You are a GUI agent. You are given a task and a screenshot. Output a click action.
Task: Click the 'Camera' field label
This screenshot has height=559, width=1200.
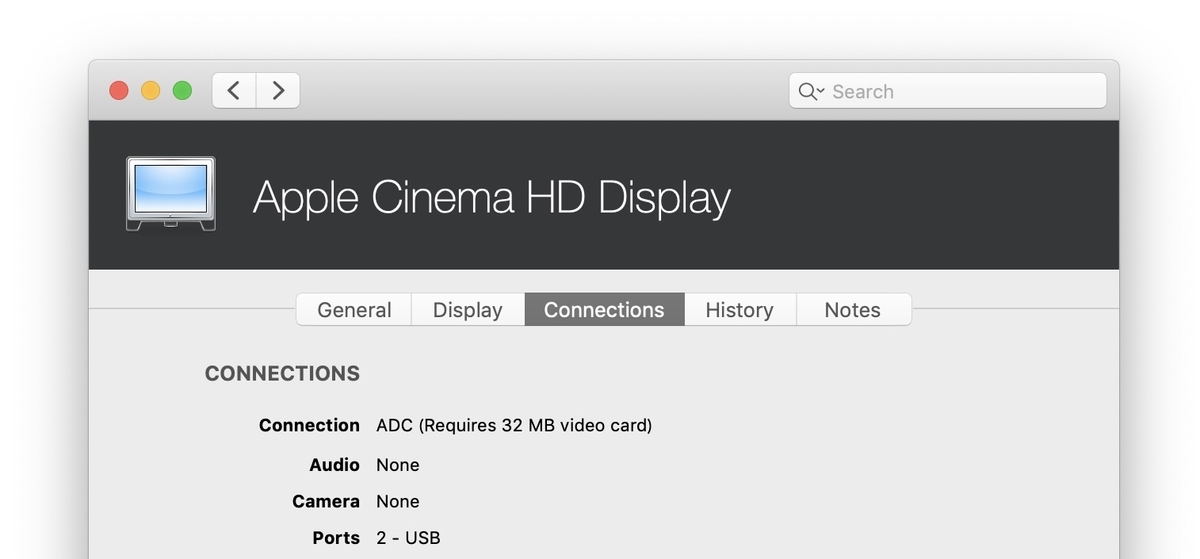click(326, 502)
